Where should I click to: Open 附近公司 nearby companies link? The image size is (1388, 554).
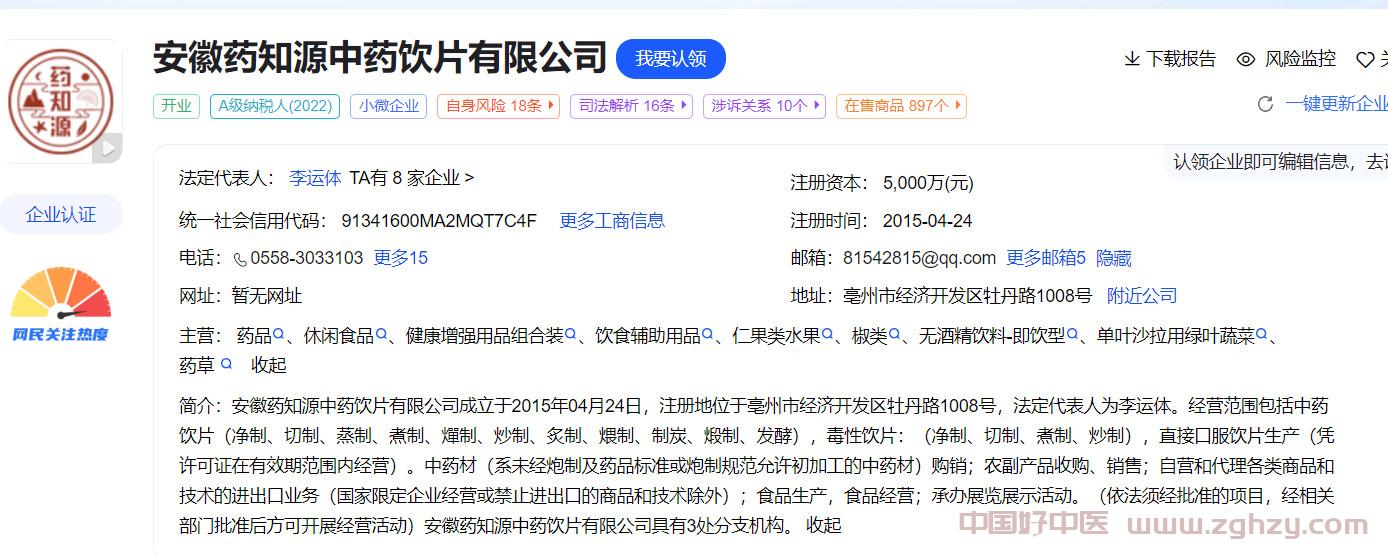click(x=1142, y=296)
